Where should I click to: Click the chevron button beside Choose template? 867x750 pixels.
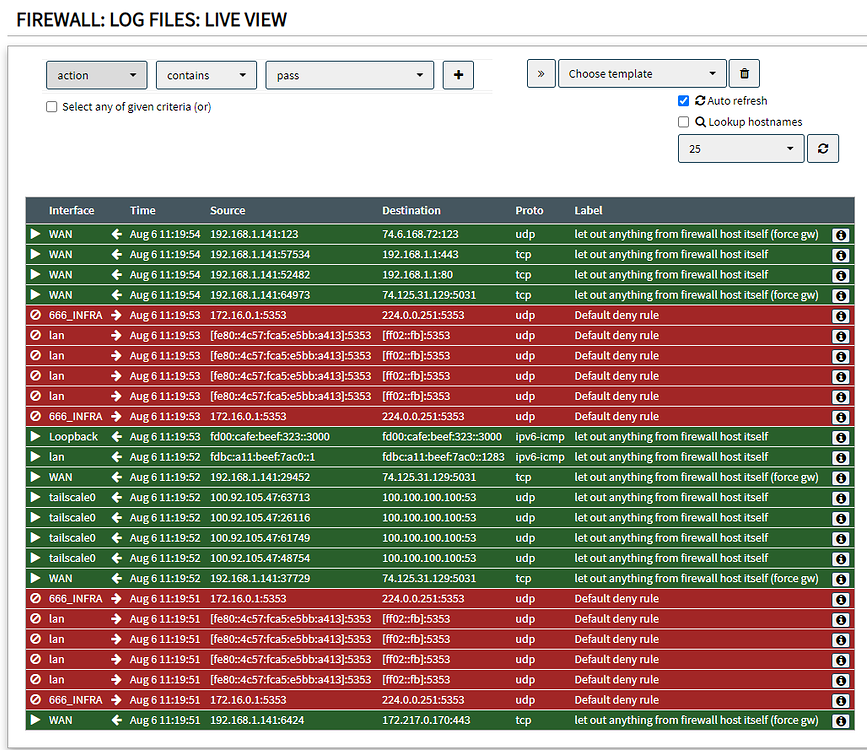tap(541, 73)
